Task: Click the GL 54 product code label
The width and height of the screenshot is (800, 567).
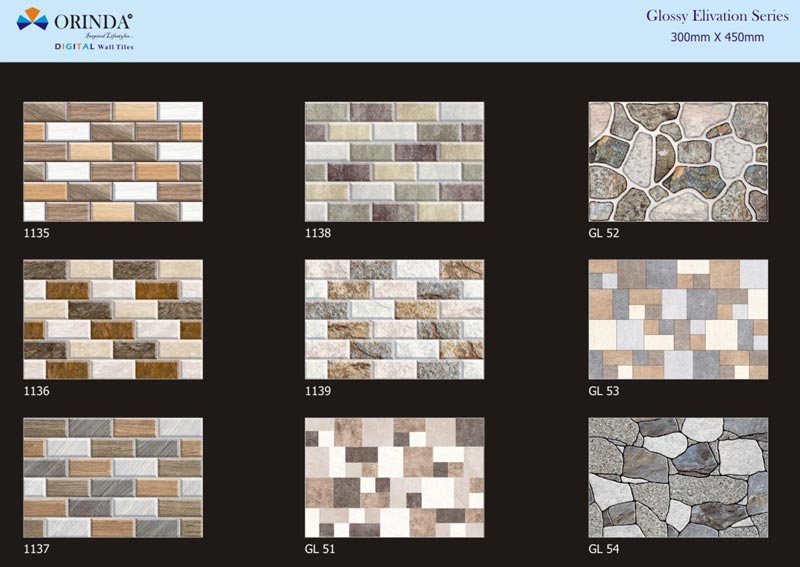Action: (x=604, y=549)
